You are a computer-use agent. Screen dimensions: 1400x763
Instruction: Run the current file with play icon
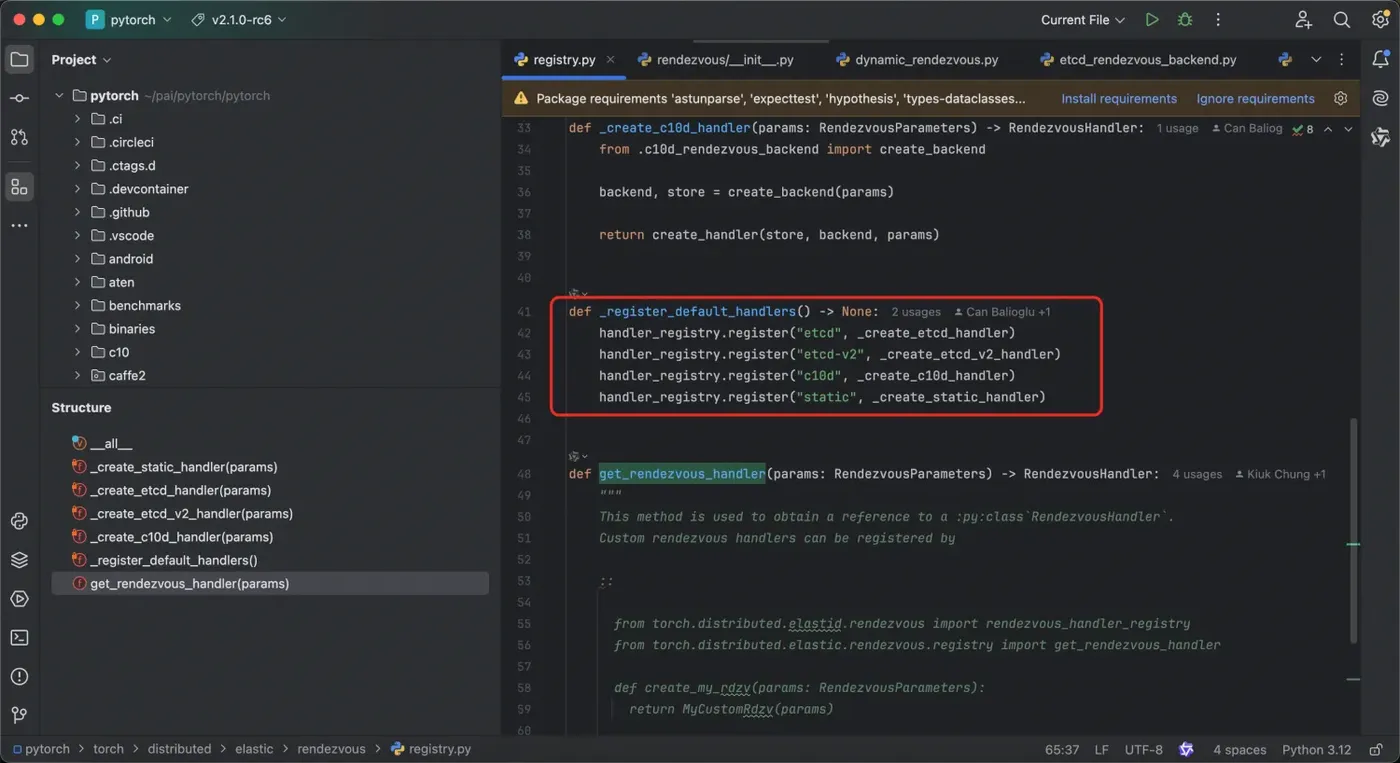(1152, 20)
